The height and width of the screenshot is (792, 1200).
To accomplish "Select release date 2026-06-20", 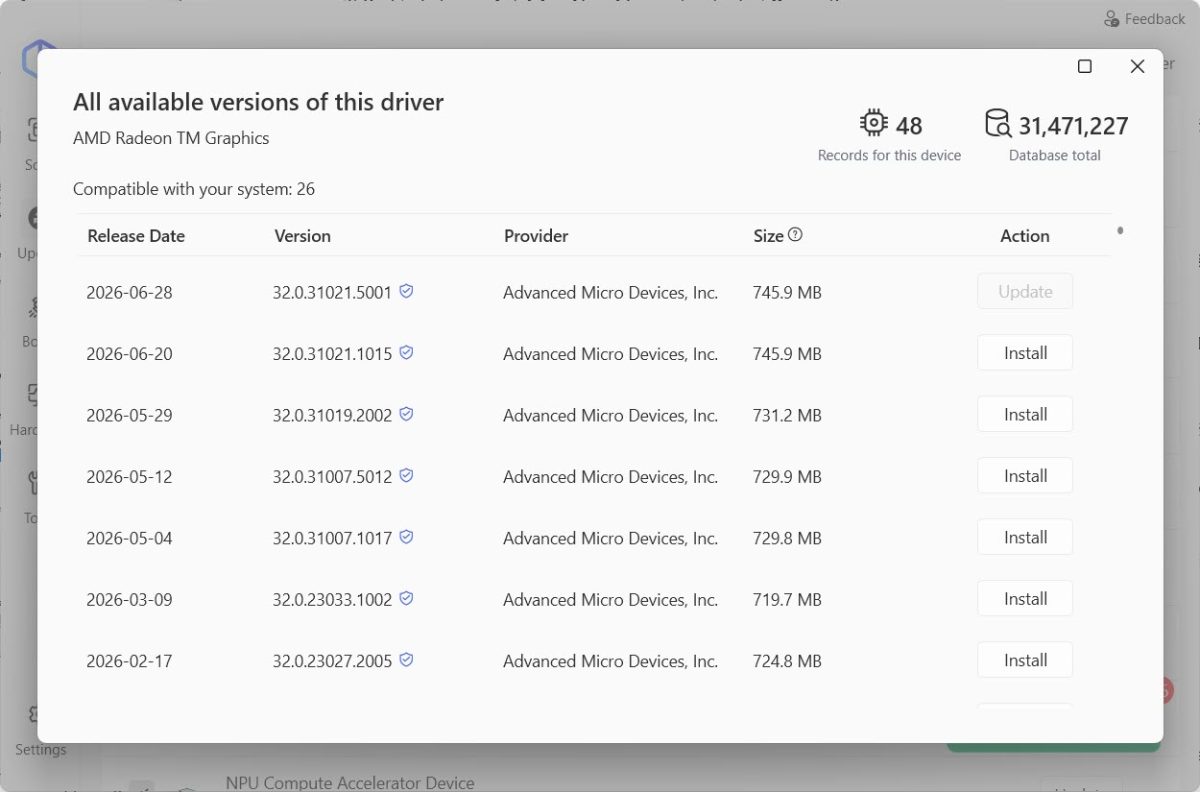I will click(129, 354).
